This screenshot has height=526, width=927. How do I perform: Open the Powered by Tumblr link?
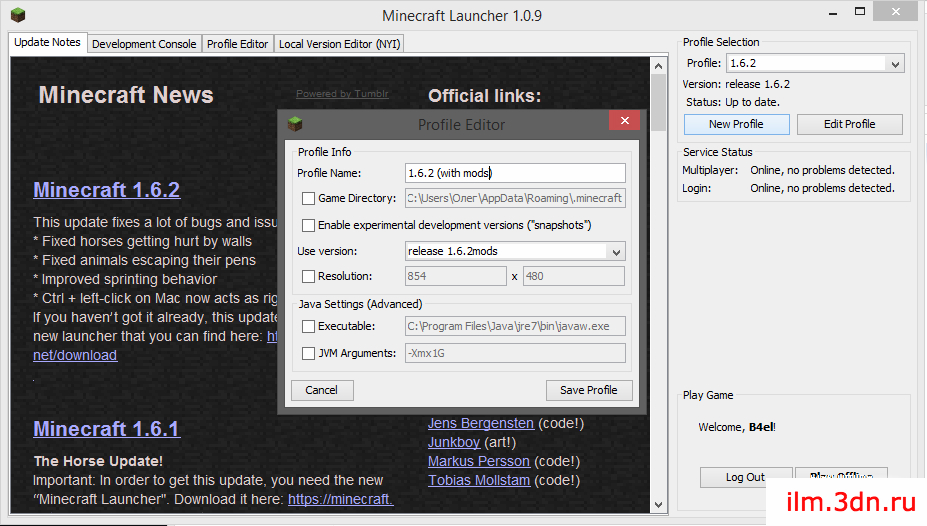[342, 93]
